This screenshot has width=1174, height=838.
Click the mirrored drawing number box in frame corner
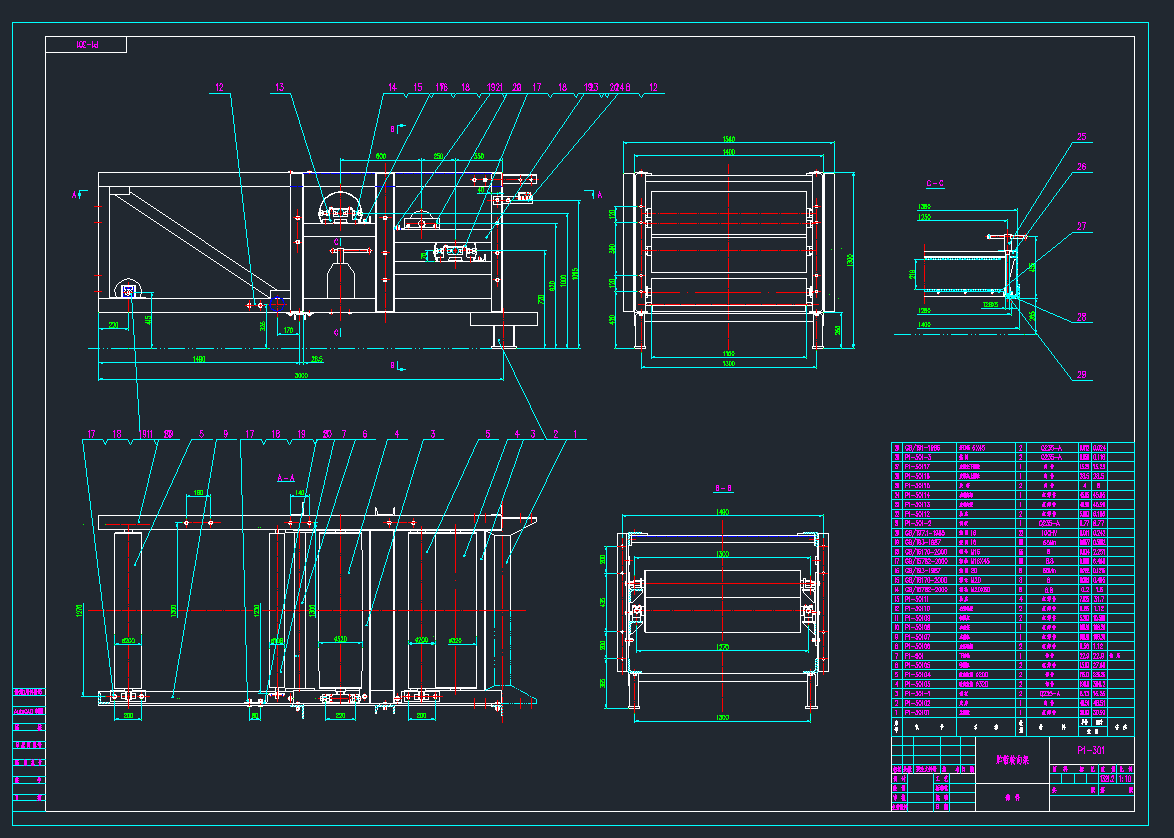click(87, 45)
